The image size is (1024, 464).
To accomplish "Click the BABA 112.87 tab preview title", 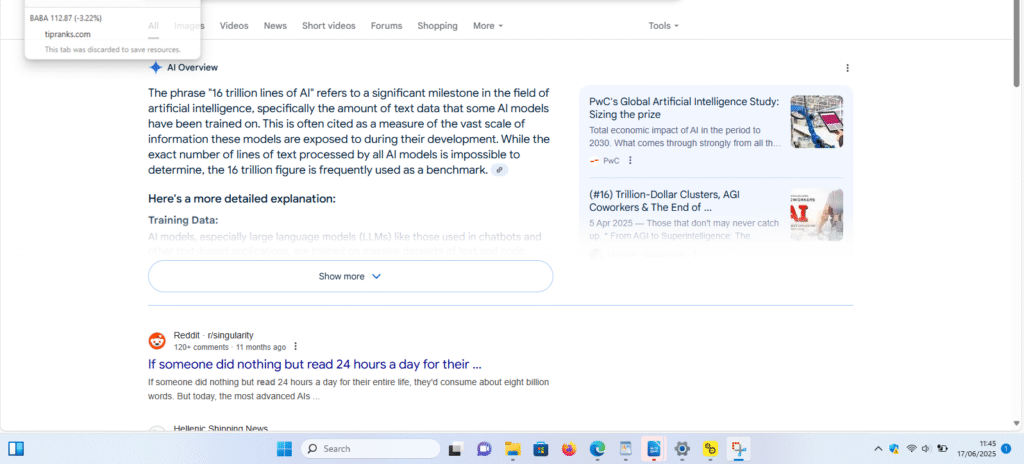I will (x=65, y=18).
